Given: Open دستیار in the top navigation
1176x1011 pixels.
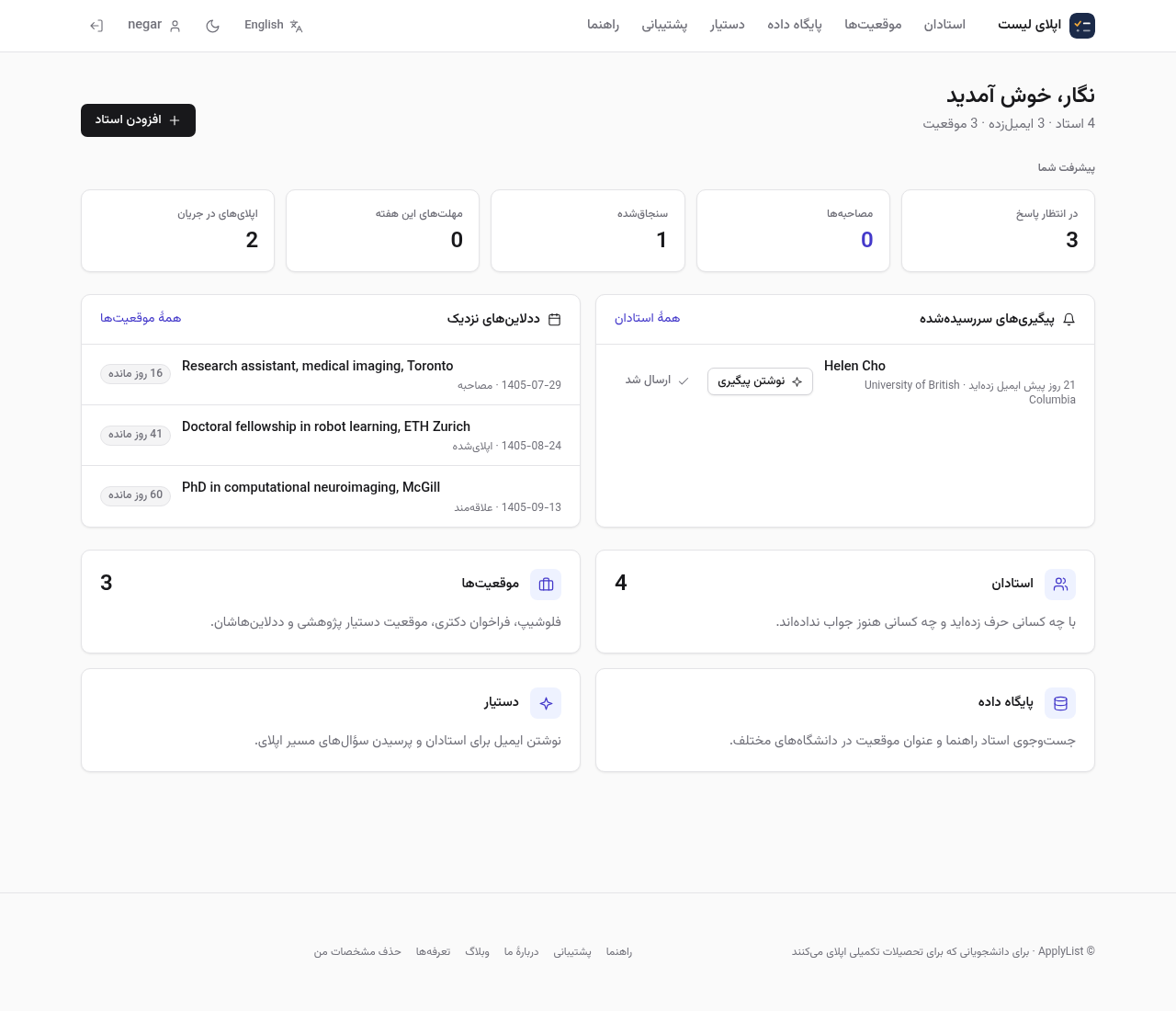Looking at the screenshot, I should tap(727, 25).
